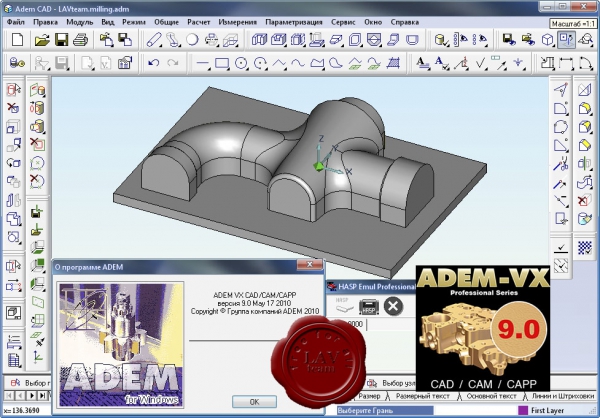Open the Правка menu
Viewport: 600px width, 418px height.
point(46,22)
